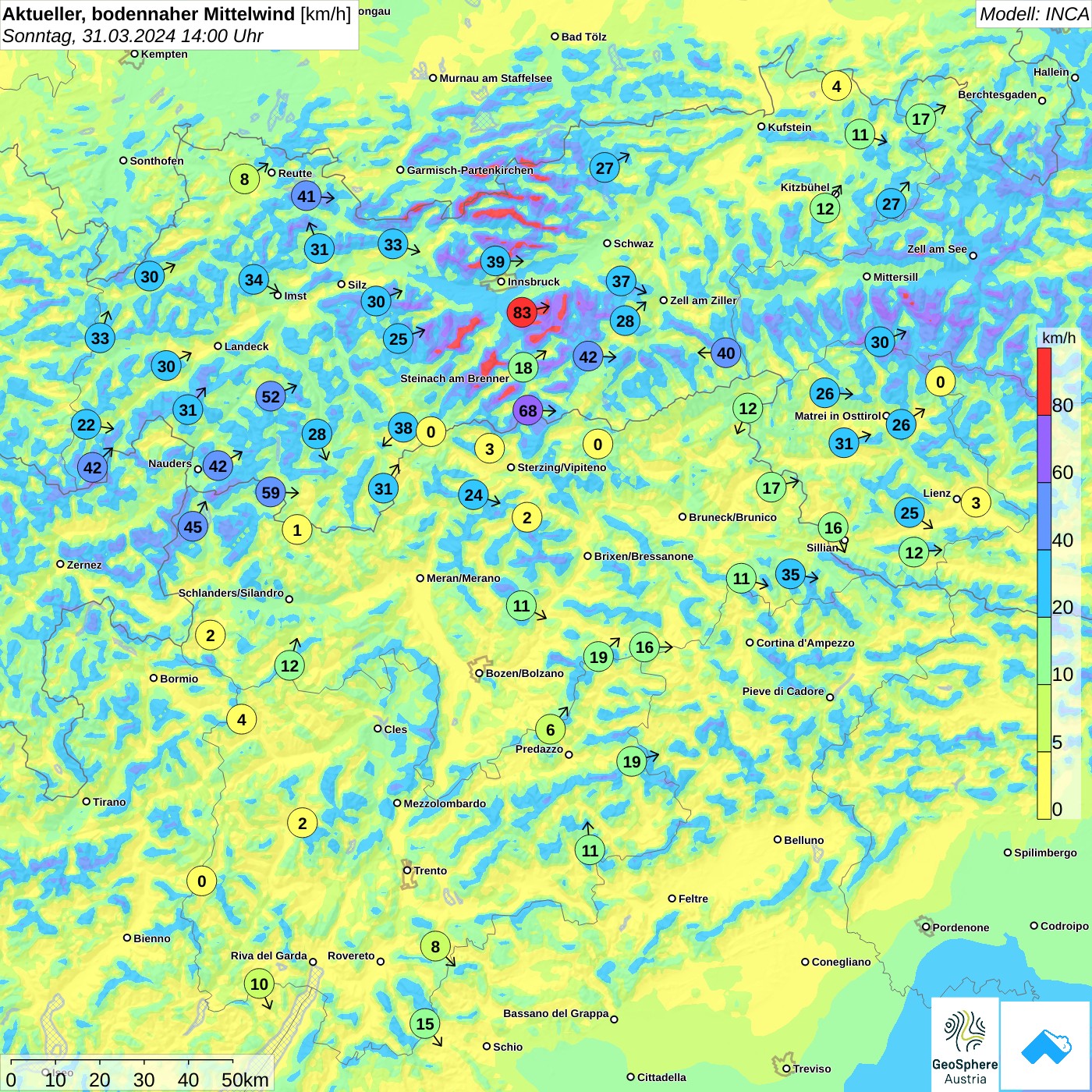Click the Bormio town label
The width and height of the screenshot is (1092, 1092).
(179, 679)
